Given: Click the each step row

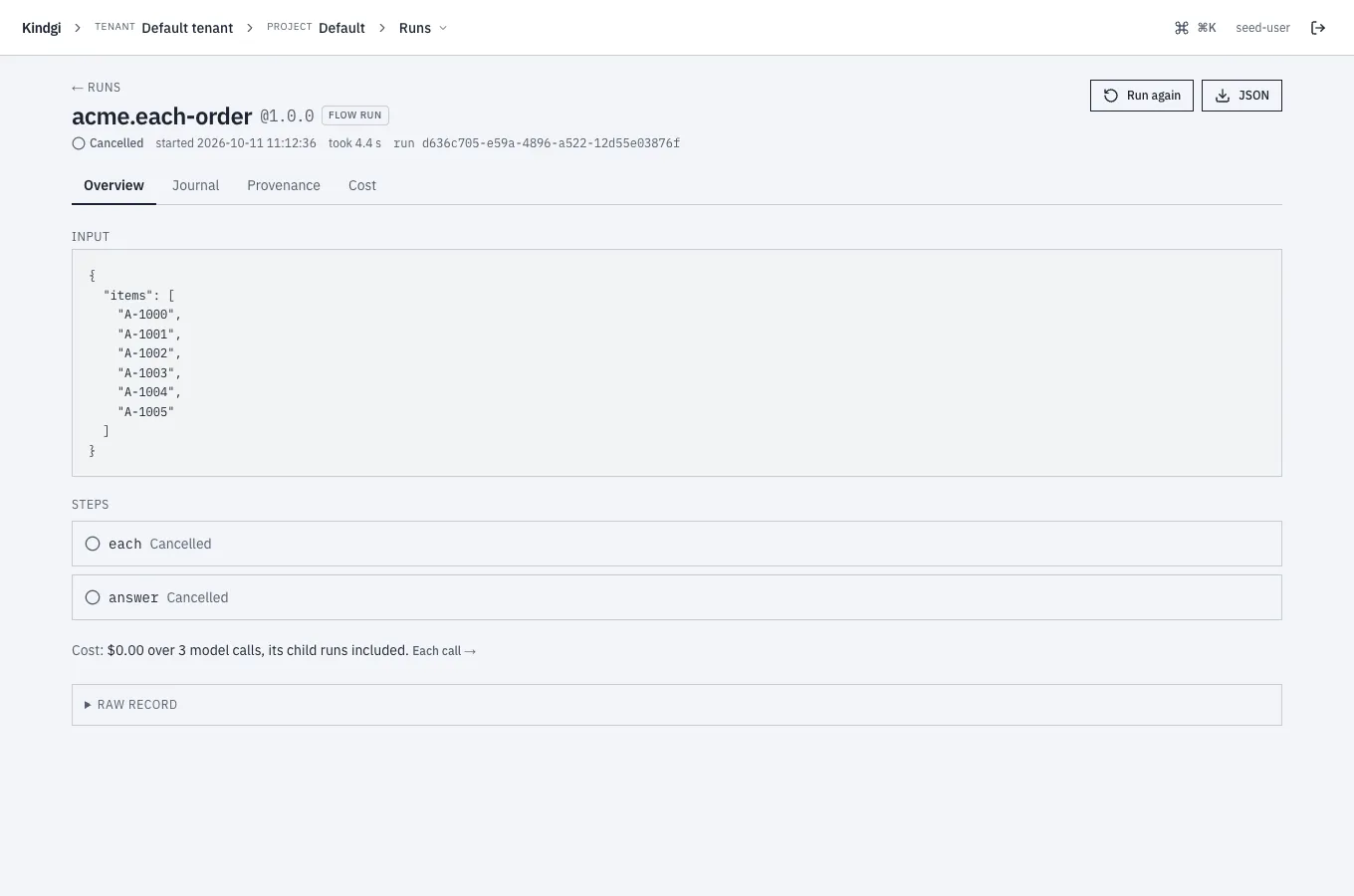Looking at the screenshot, I should click(677, 544).
